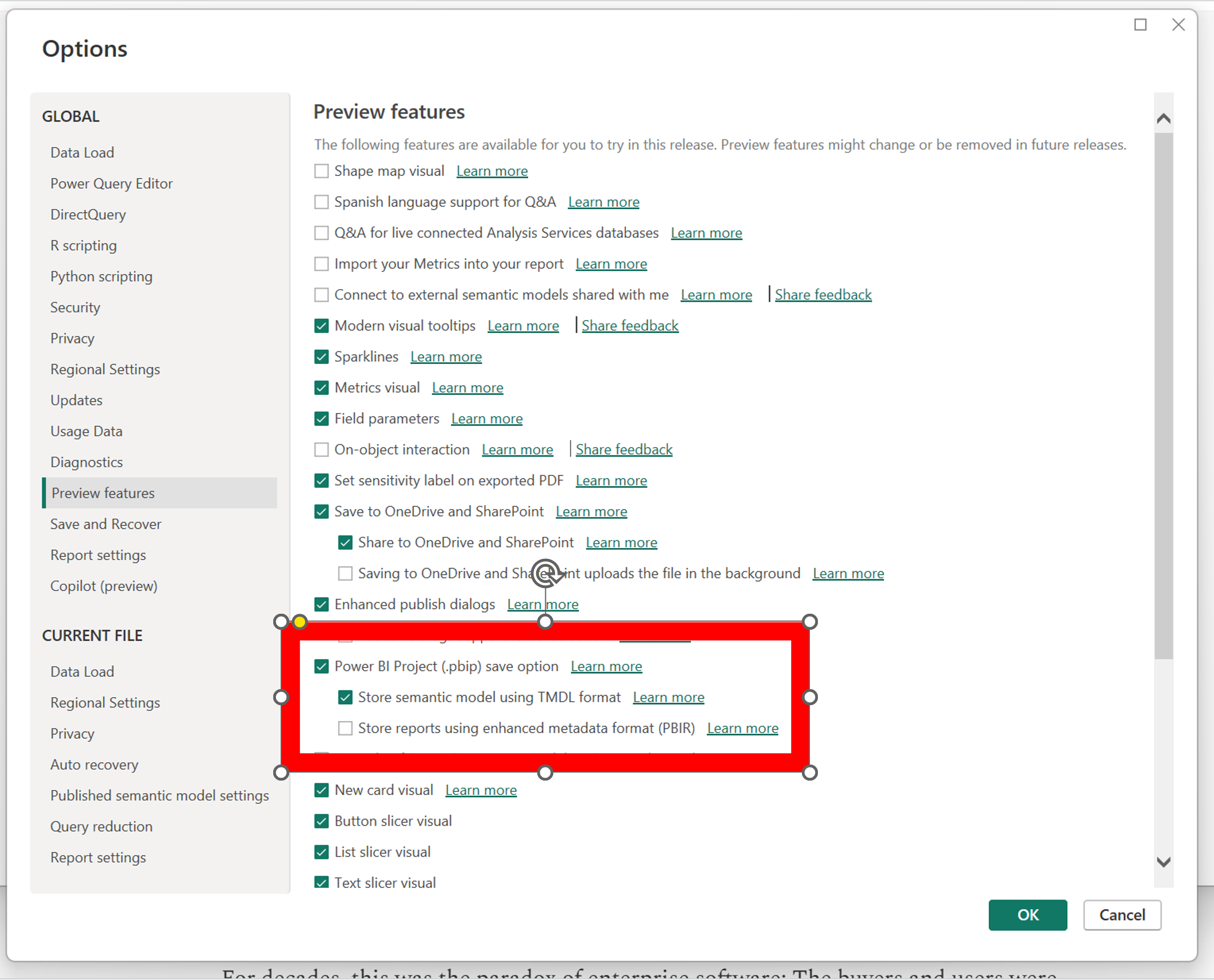Select Power Query Editor in the sidebar
The height and width of the screenshot is (980, 1214).
click(111, 183)
